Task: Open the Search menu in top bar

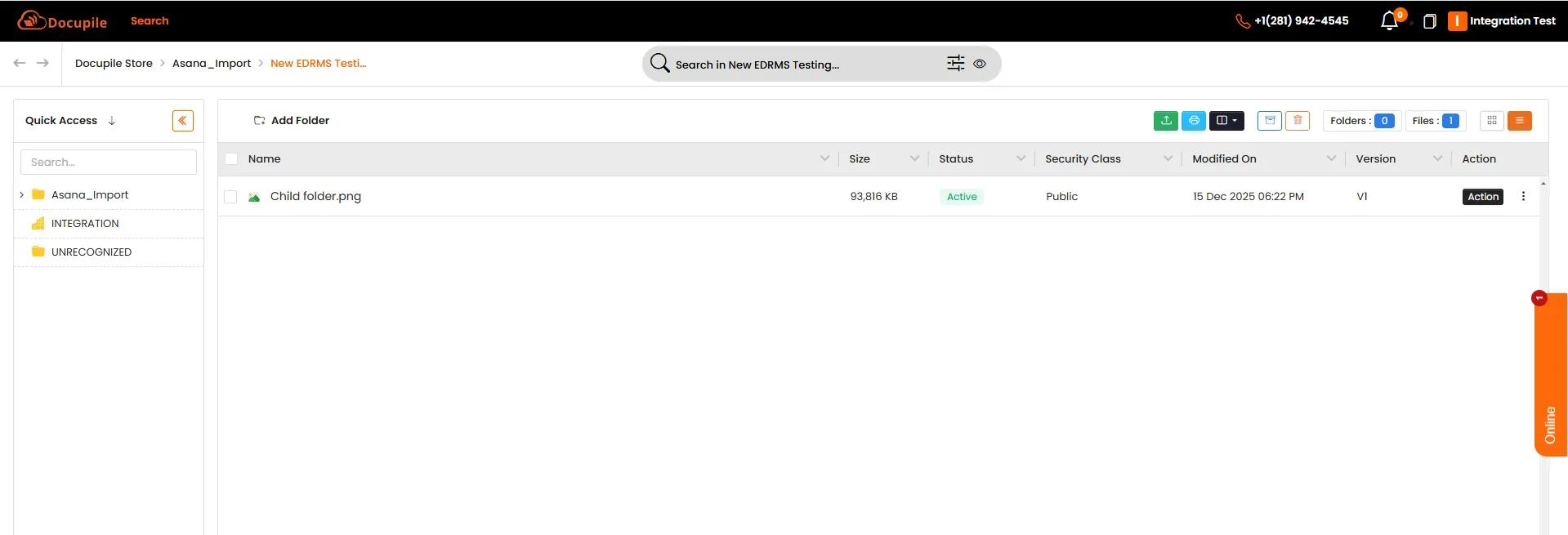Action: (x=150, y=21)
